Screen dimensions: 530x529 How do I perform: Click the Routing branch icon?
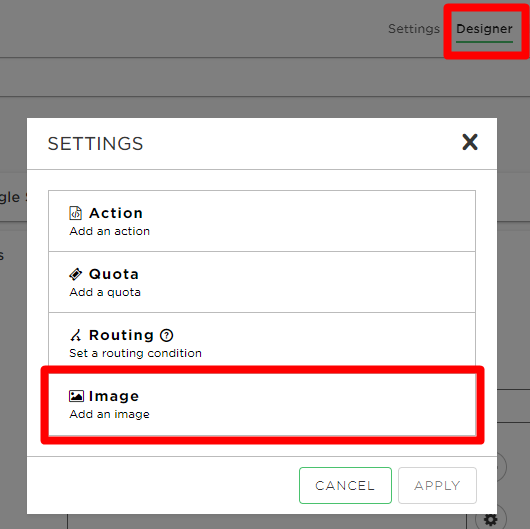[75, 335]
